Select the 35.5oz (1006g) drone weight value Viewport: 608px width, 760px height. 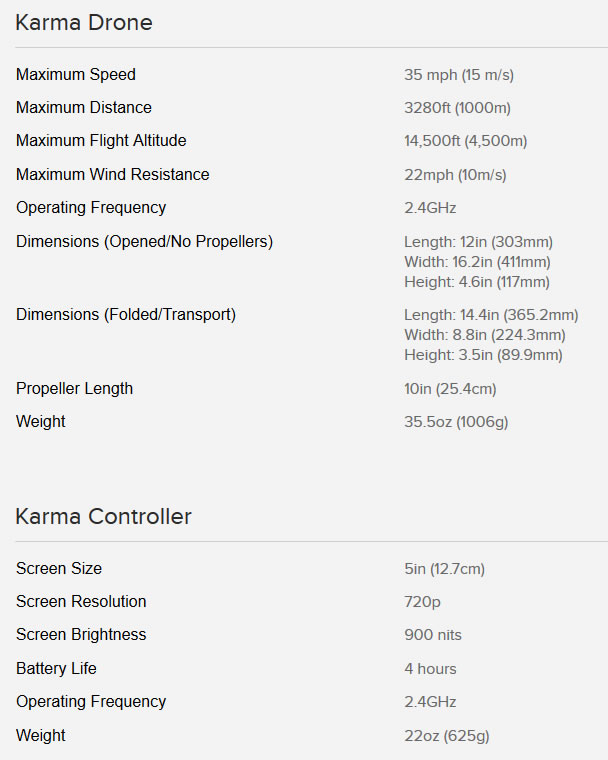456,422
